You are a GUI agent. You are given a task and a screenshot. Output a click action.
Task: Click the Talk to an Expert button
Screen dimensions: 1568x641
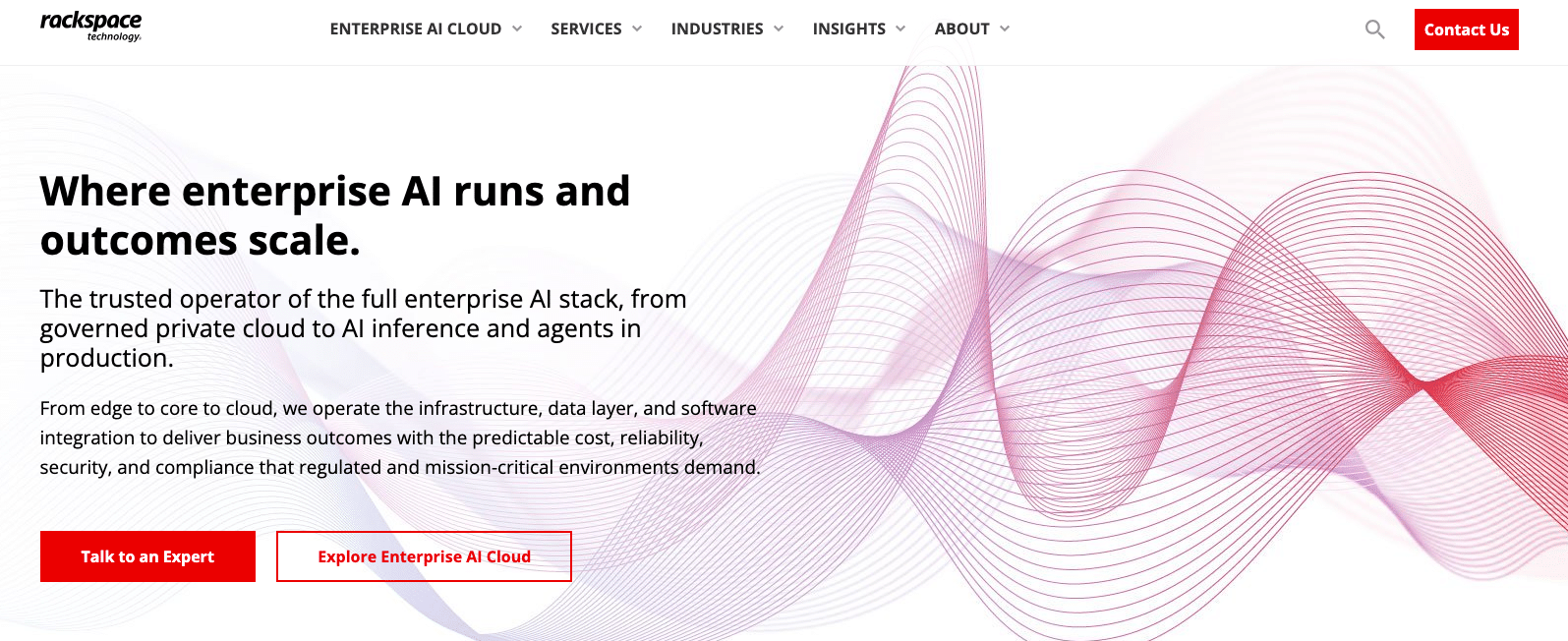click(147, 556)
